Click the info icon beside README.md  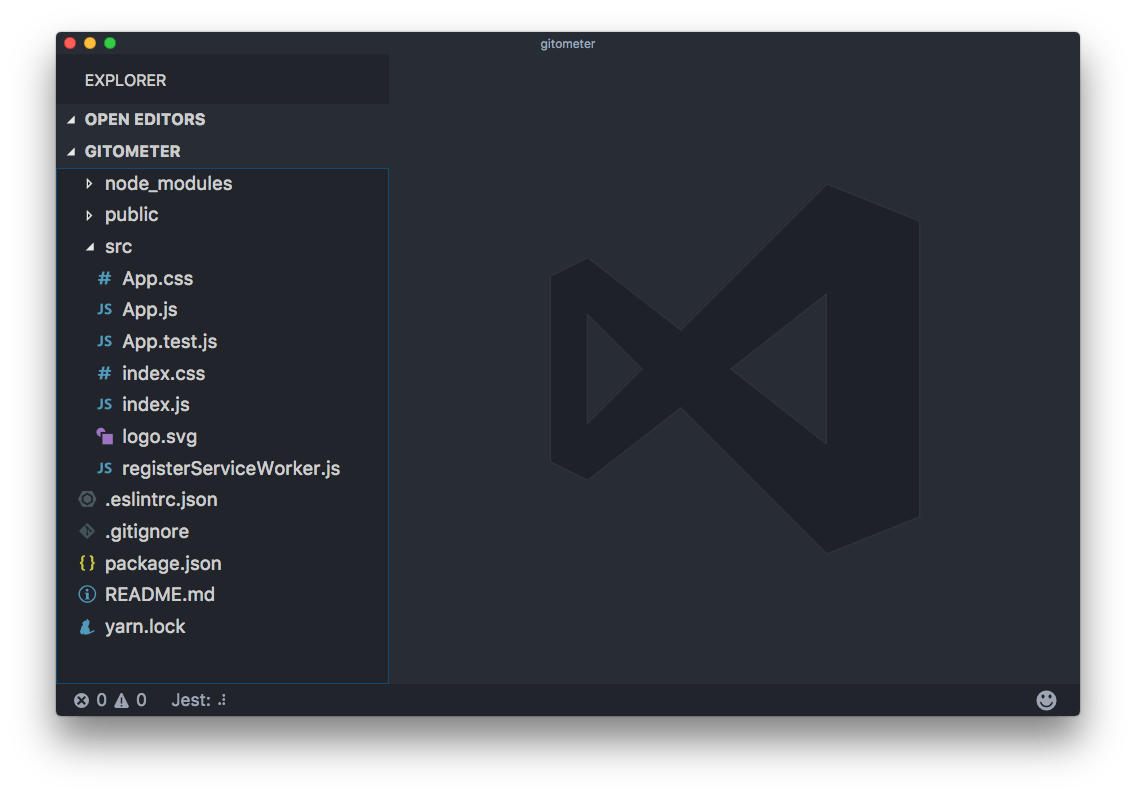coord(86,594)
